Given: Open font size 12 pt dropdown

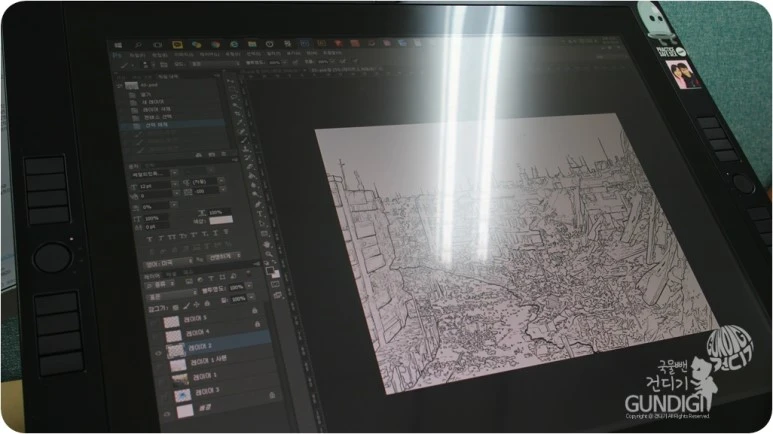Looking at the screenshot, I should point(175,184).
